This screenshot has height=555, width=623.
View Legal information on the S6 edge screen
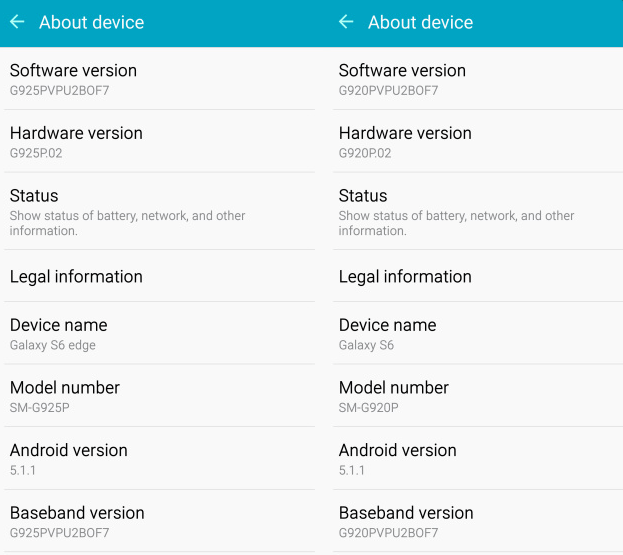[157, 277]
